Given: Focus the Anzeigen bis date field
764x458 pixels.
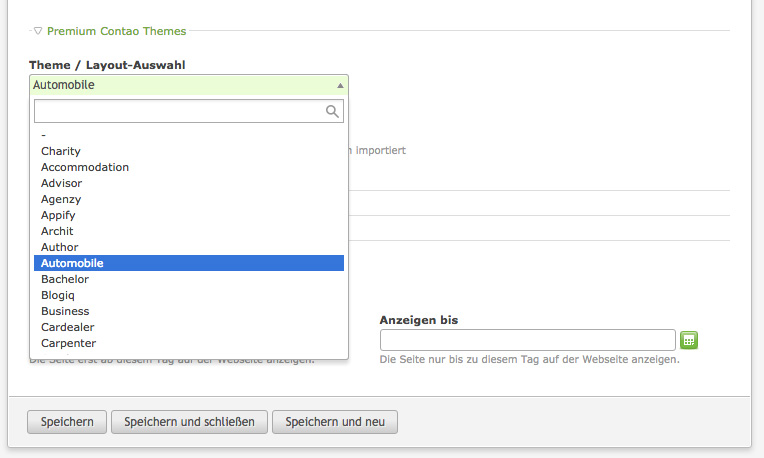Looking at the screenshot, I should click(528, 340).
